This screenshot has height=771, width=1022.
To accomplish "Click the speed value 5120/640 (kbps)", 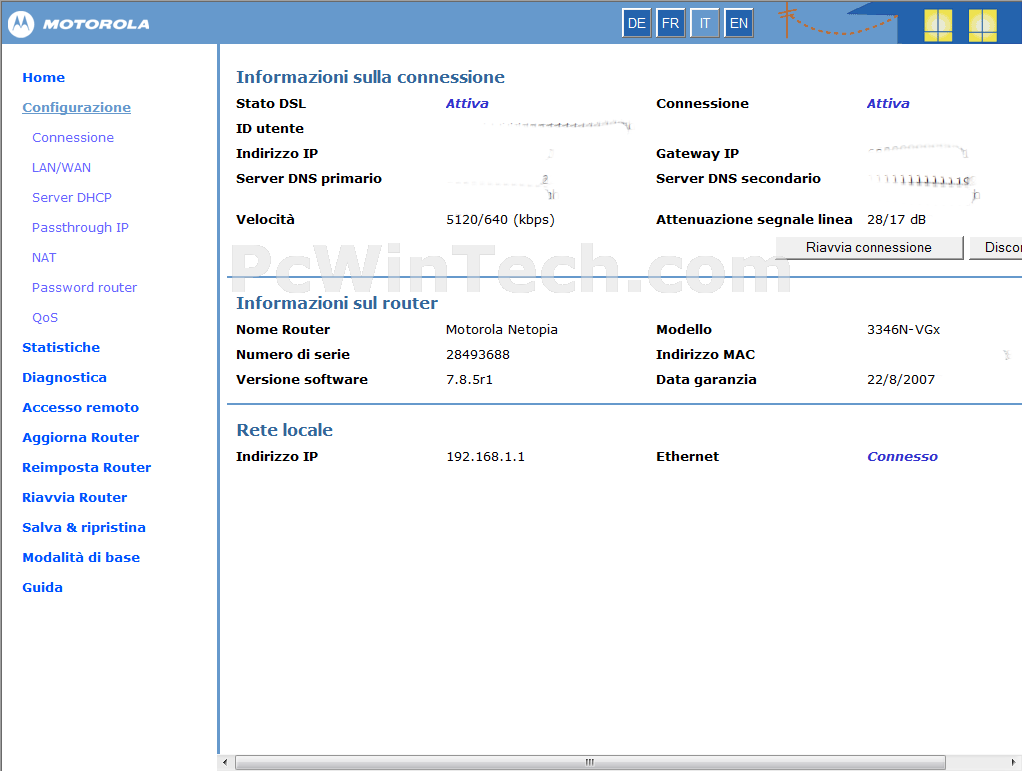I will [x=500, y=220].
